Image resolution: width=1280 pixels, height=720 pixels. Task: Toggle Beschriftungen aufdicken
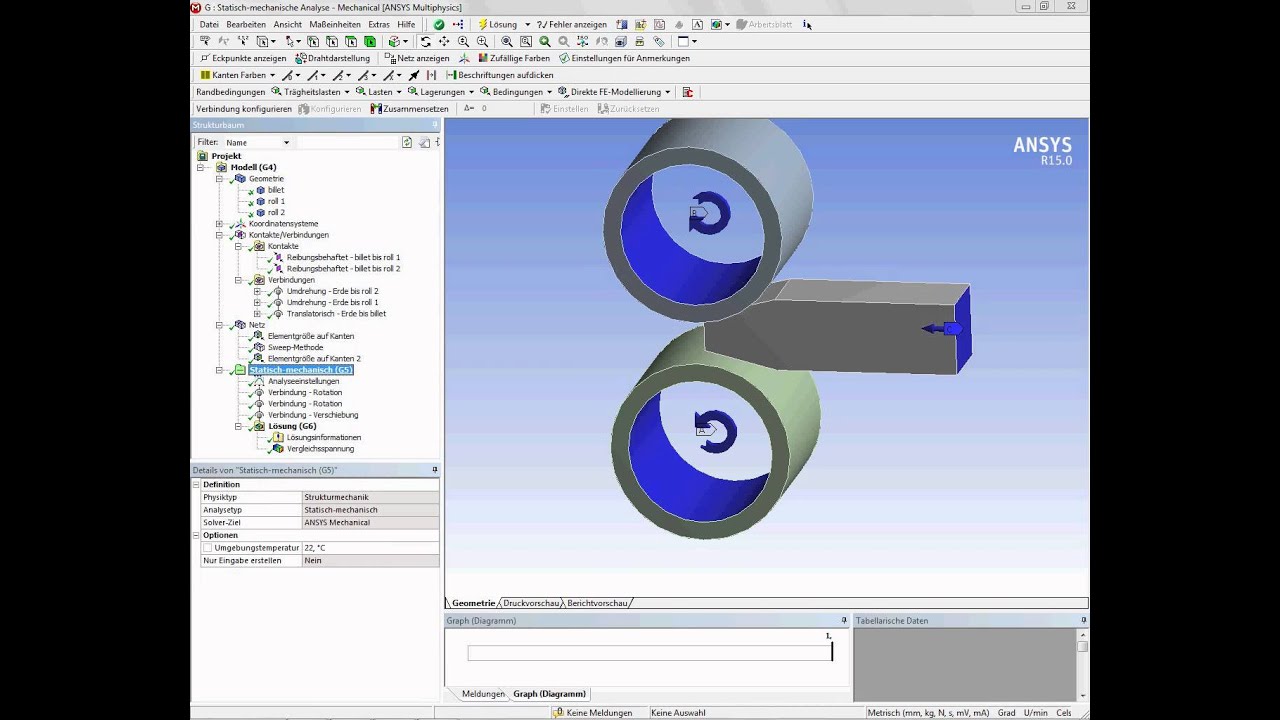click(500, 75)
